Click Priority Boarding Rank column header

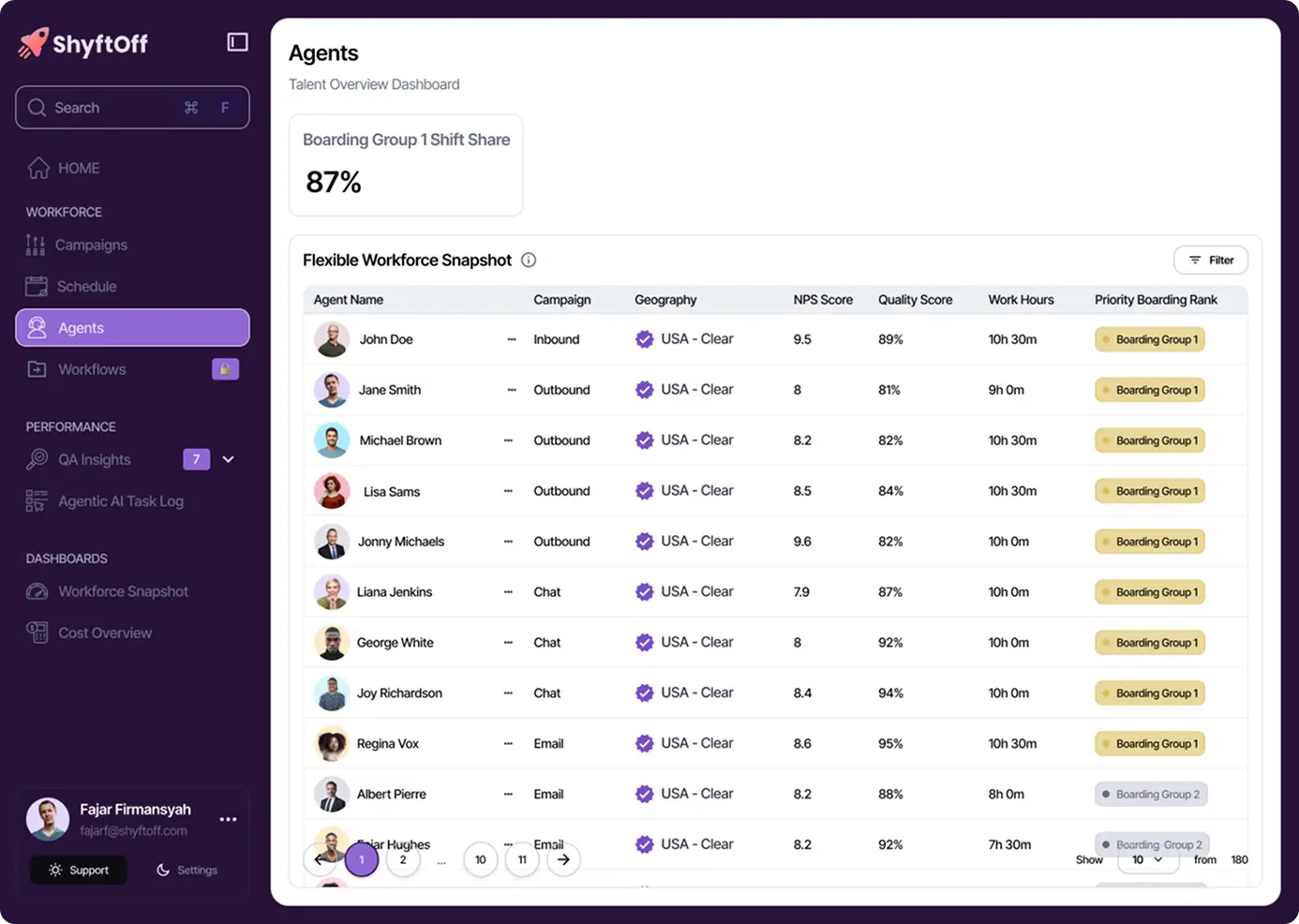click(1156, 300)
